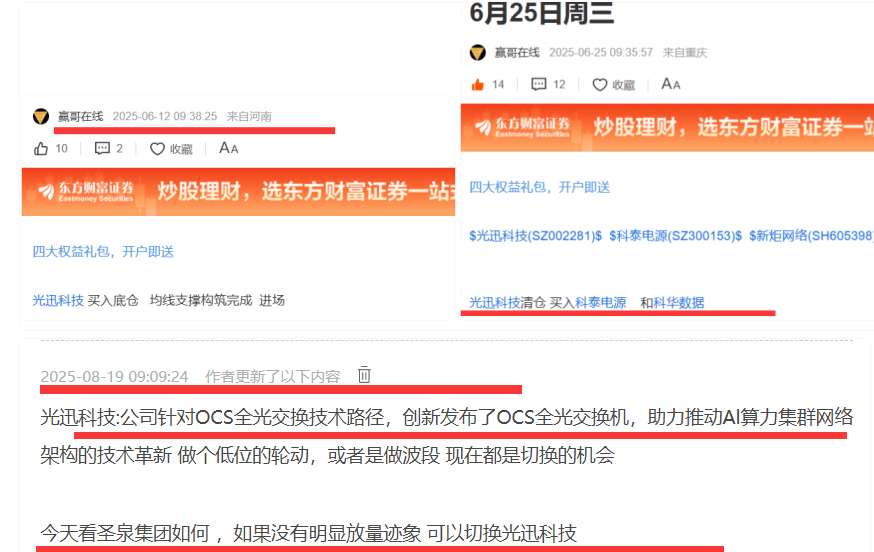Click the line starting 今天看圣泉集团如何
This screenshot has height=552, width=874.
pos(308,534)
